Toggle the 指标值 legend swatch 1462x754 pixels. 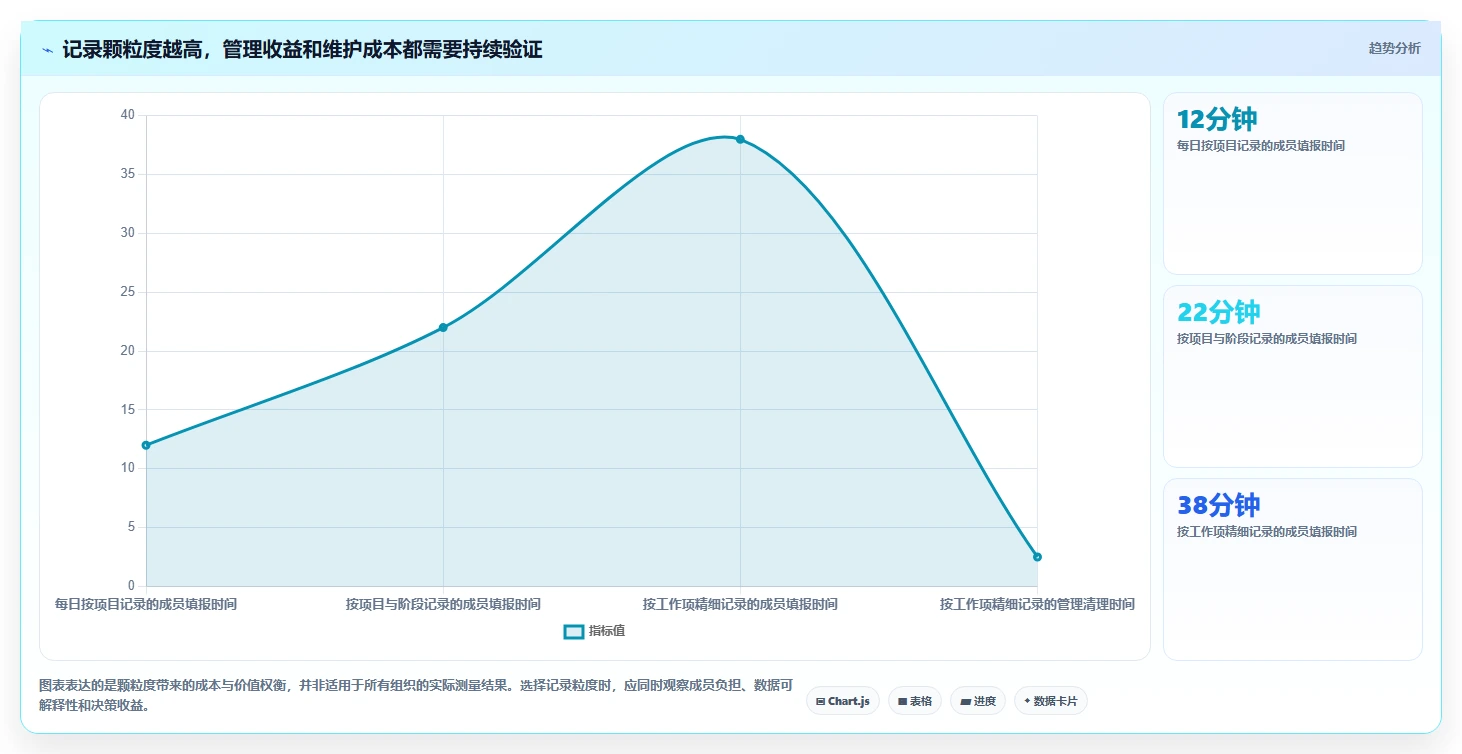coord(574,631)
